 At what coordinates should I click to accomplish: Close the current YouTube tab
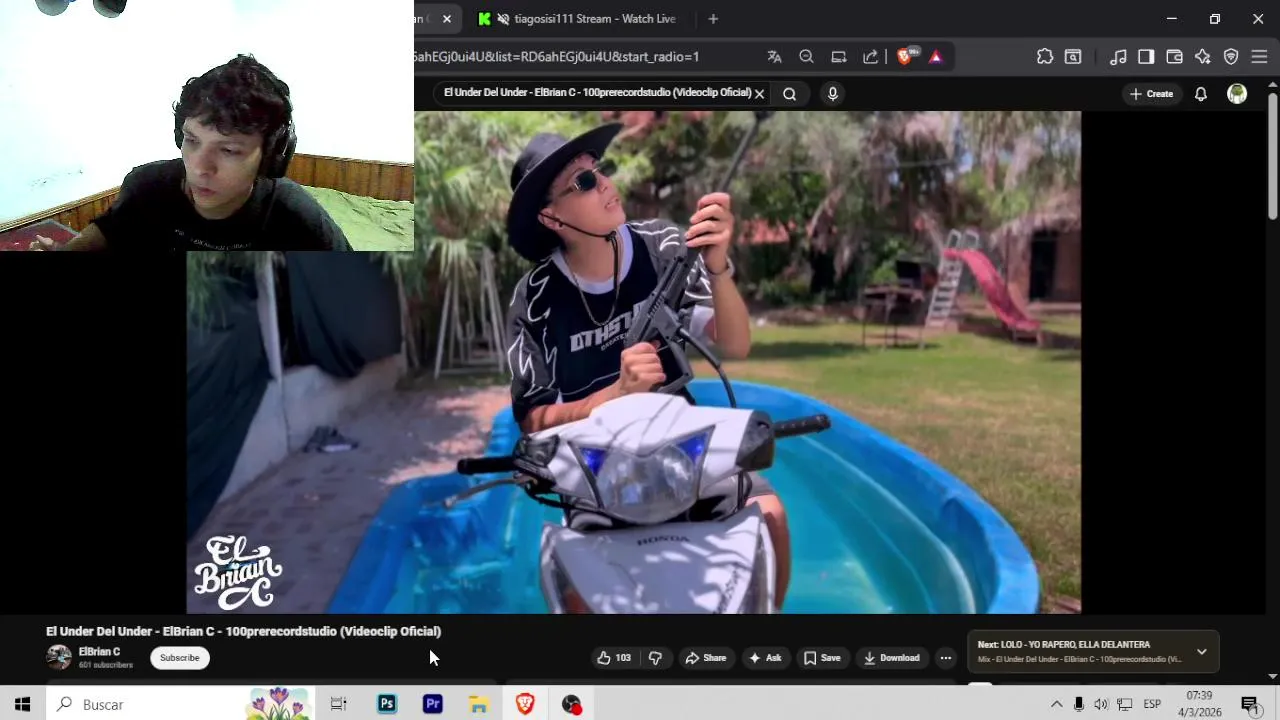(x=447, y=19)
